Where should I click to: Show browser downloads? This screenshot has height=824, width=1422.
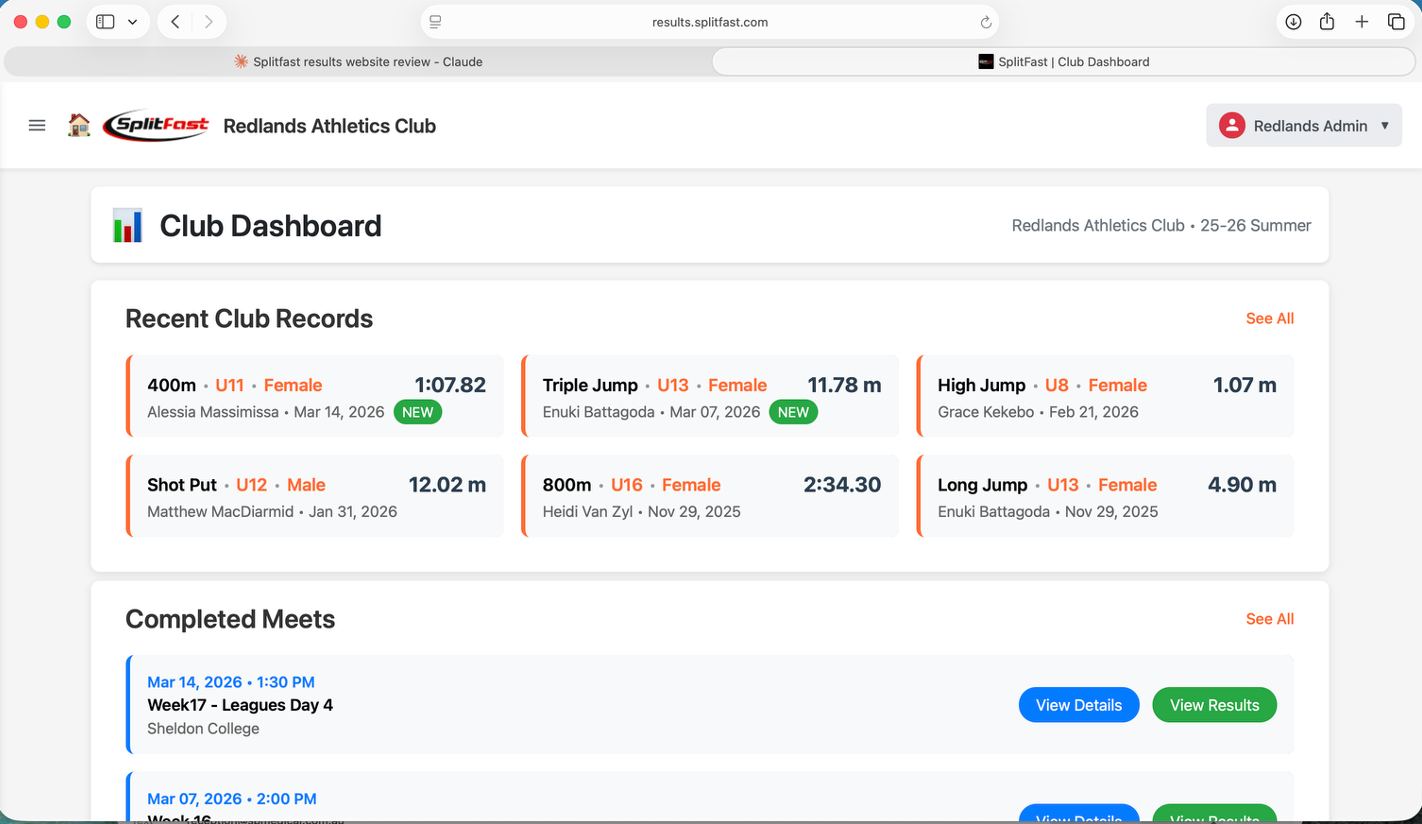(1293, 21)
